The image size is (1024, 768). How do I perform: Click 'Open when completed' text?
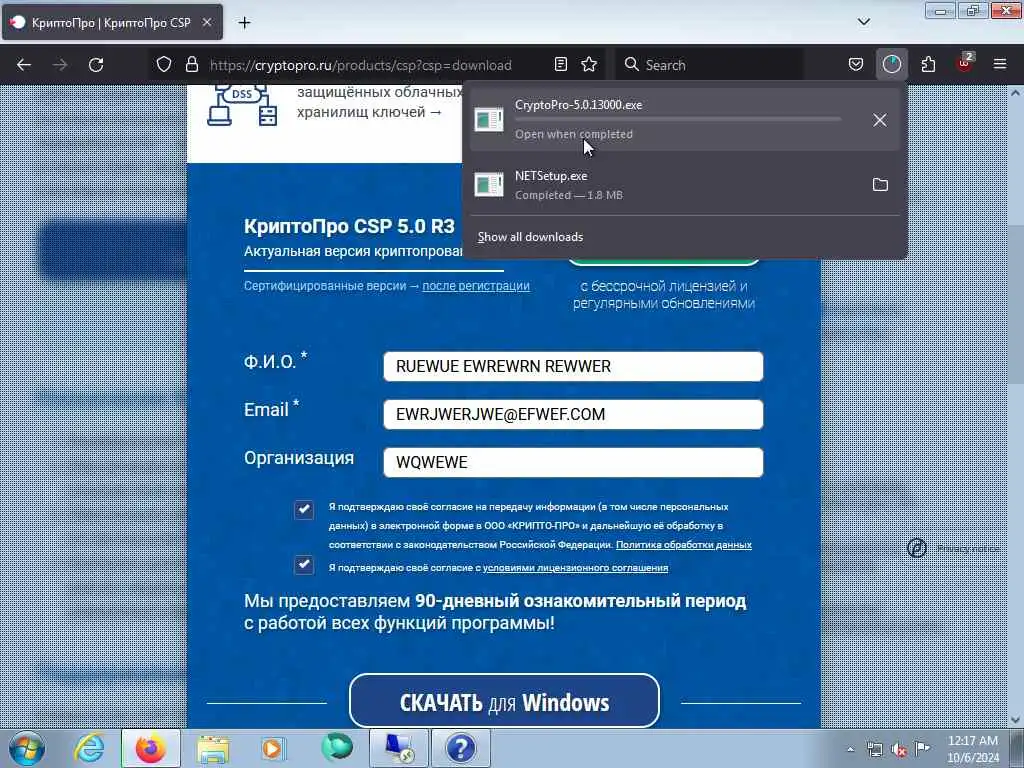pos(573,135)
